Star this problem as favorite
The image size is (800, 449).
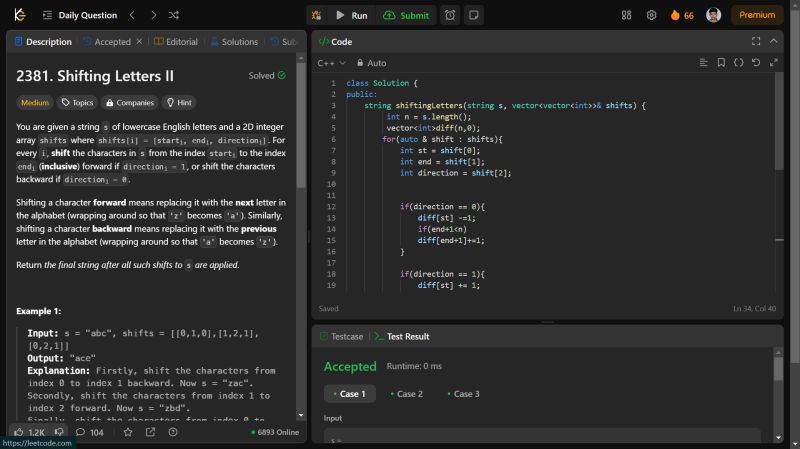[x=127, y=432]
